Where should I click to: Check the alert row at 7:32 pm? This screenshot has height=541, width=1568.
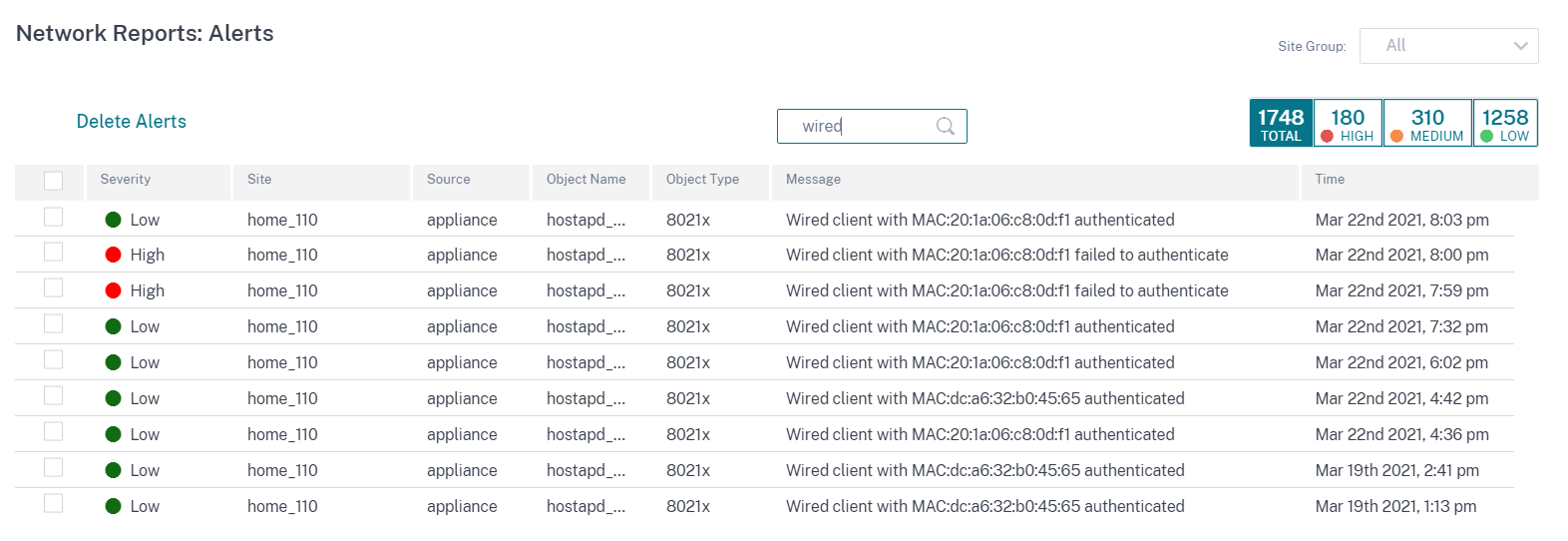(x=54, y=323)
